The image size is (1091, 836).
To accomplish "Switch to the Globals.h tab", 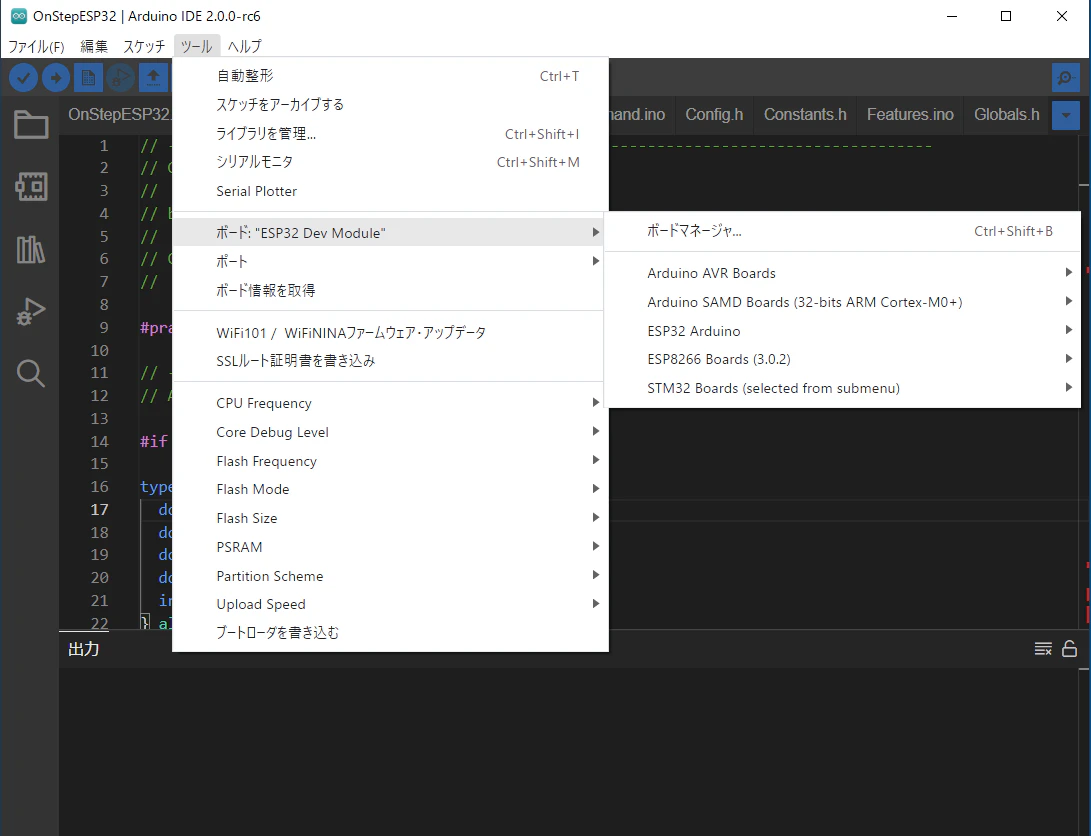I will tap(1006, 115).
